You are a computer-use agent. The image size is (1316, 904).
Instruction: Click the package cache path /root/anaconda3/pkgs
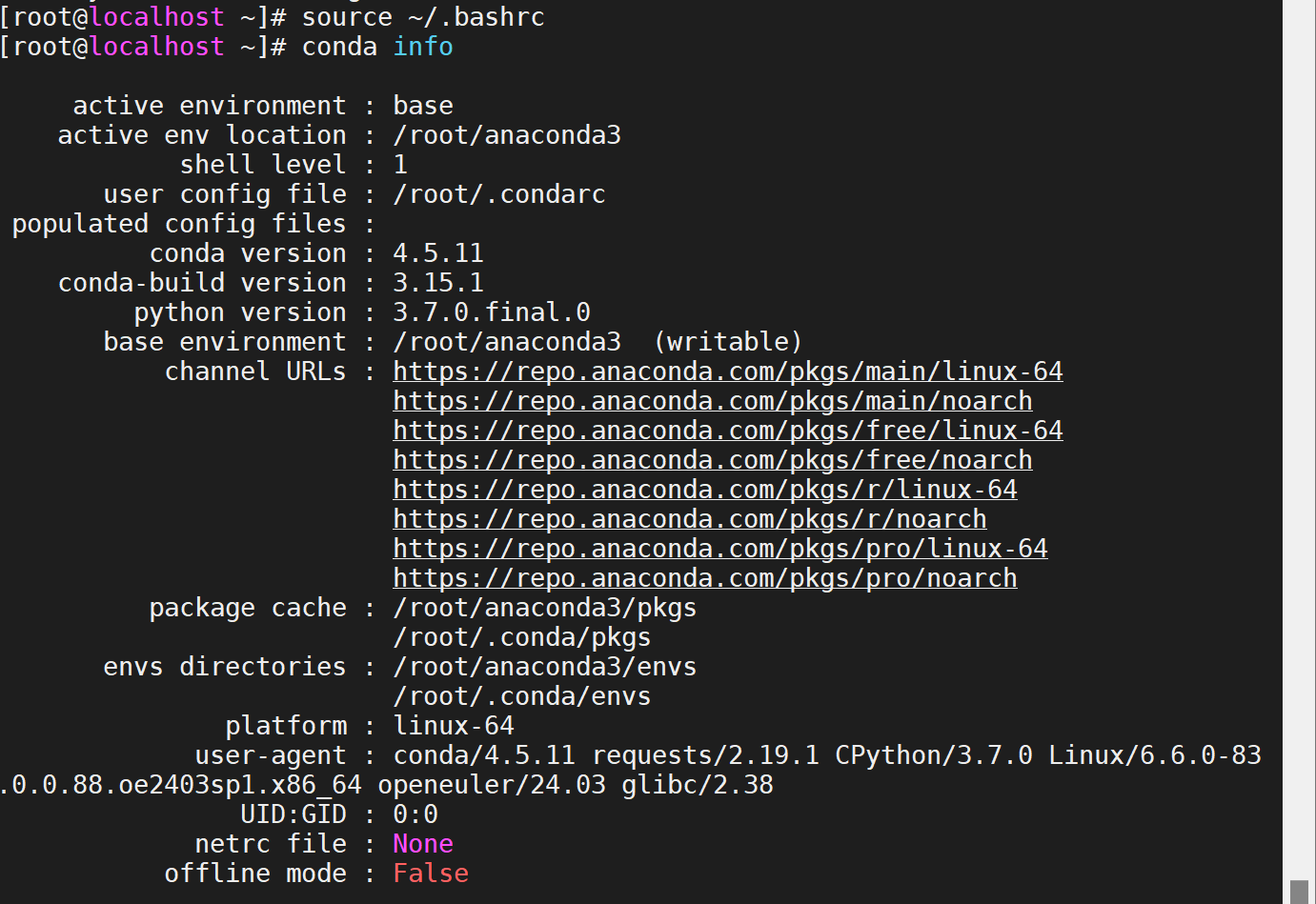pyautogui.click(x=544, y=608)
